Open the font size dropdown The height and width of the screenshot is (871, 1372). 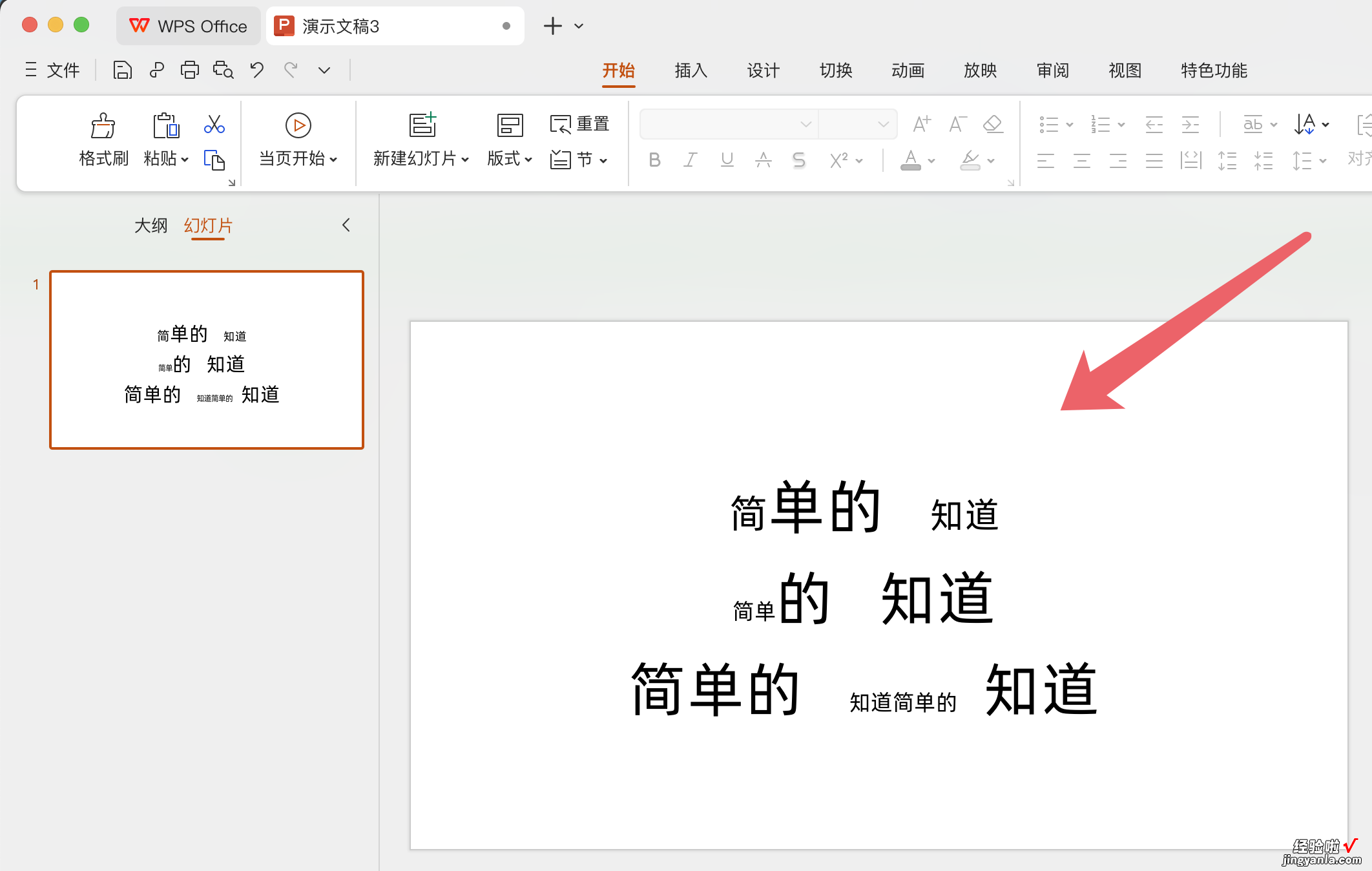click(x=883, y=124)
